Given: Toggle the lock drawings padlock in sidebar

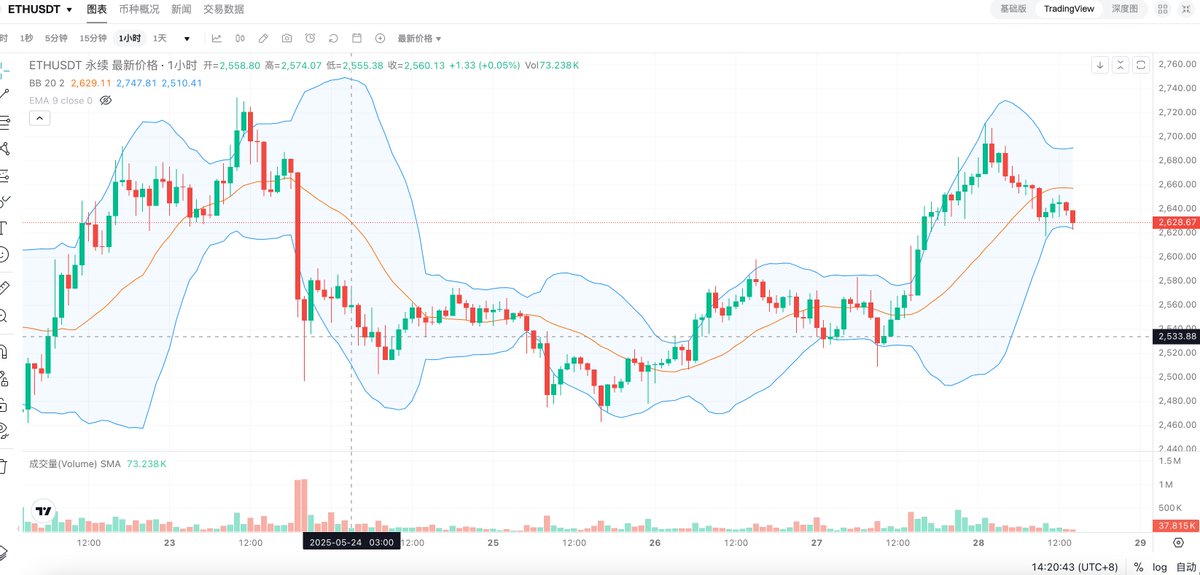Looking at the screenshot, I should (x=4, y=405).
